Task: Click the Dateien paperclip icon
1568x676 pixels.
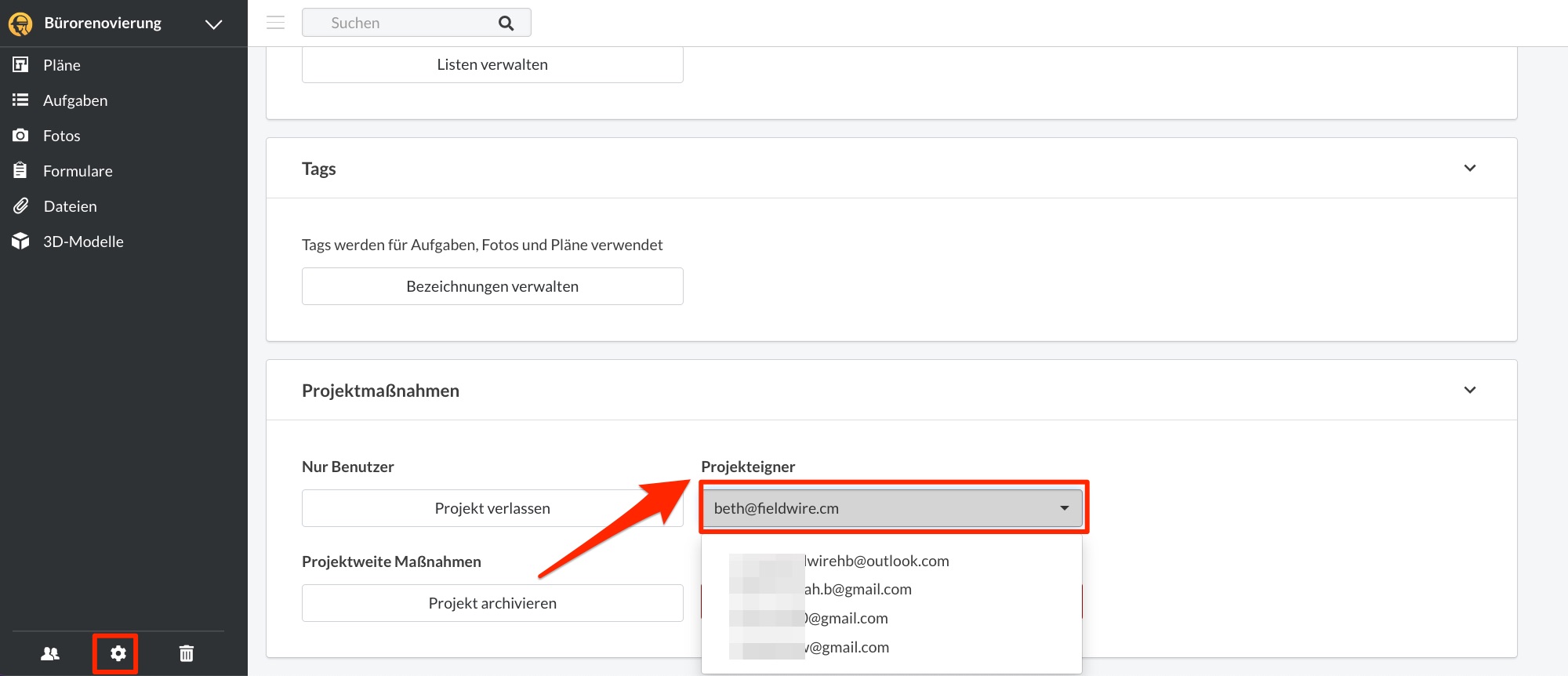Action: tap(20, 206)
